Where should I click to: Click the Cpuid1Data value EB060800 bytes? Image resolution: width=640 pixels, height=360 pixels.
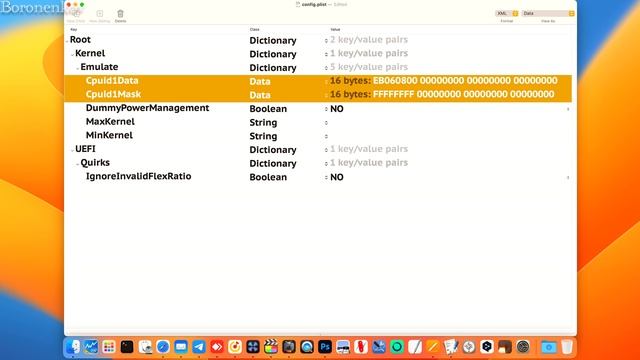(x=465, y=80)
